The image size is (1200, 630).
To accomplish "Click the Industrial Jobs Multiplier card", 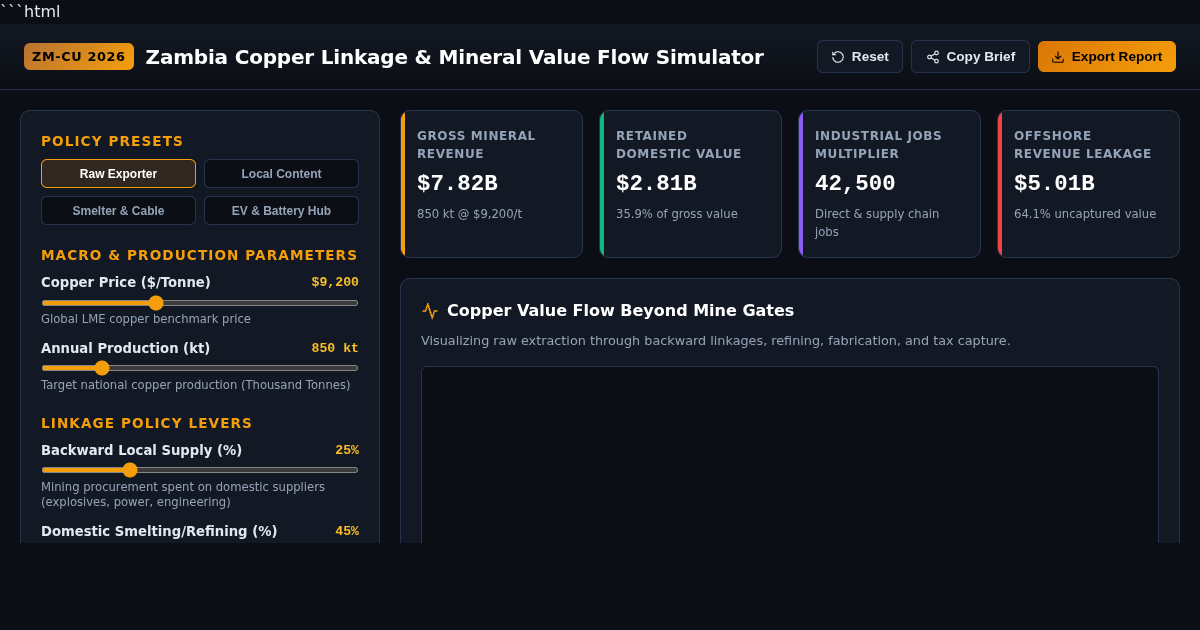I will 889,184.
